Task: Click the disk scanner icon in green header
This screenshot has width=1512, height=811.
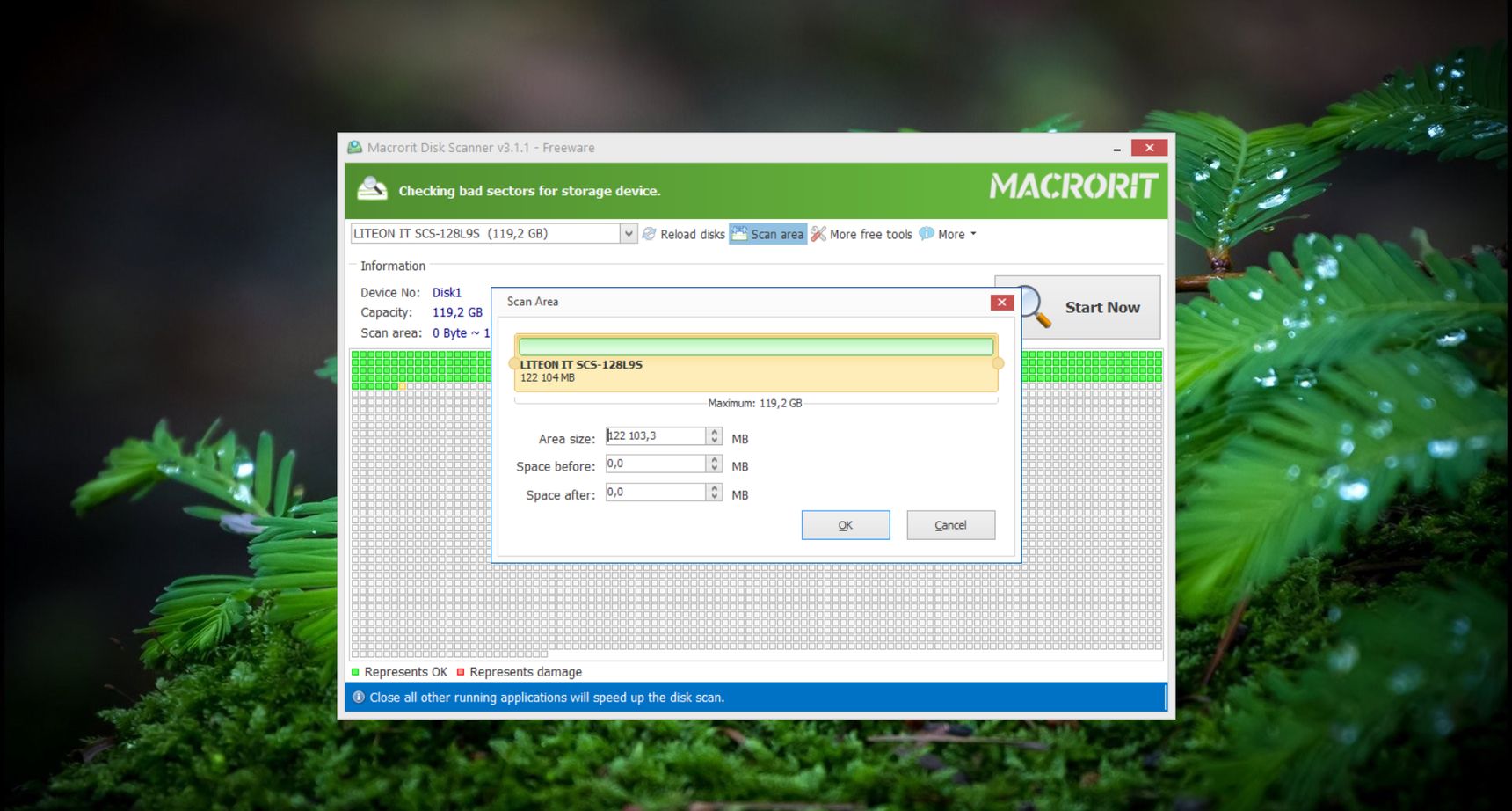Action: pyautogui.click(x=372, y=188)
